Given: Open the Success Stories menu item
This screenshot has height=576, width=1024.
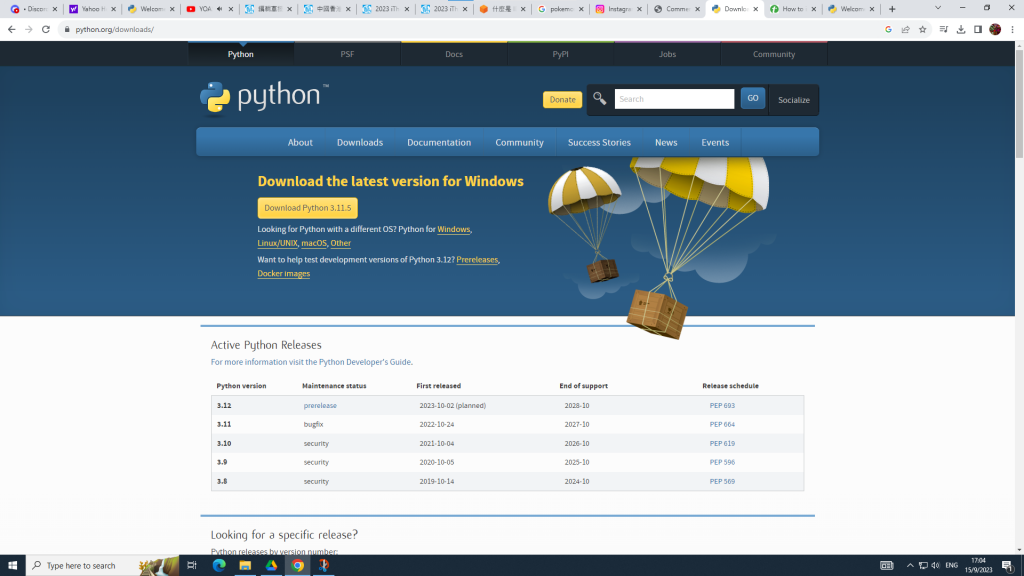Looking at the screenshot, I should pos(599,142).
